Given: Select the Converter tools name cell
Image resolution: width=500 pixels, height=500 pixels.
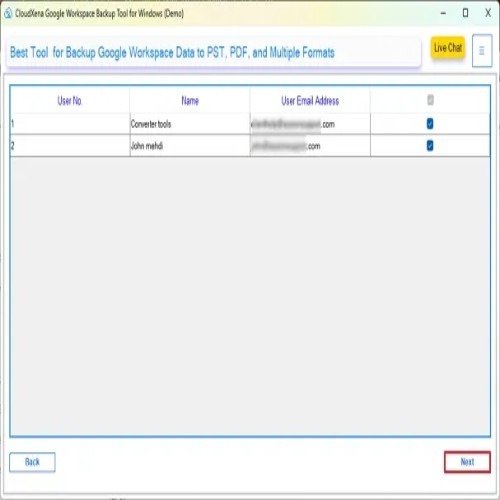Looking at the screenshot, I should point(190,124).
